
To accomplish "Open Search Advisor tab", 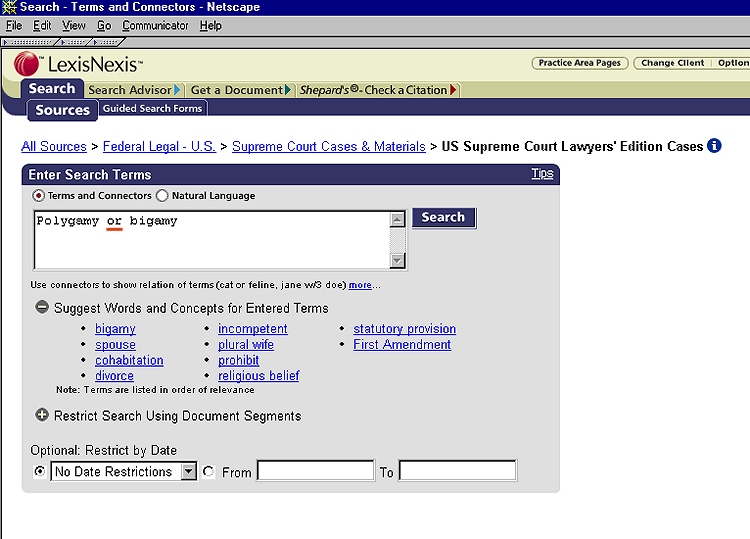I will click(133, 90).
